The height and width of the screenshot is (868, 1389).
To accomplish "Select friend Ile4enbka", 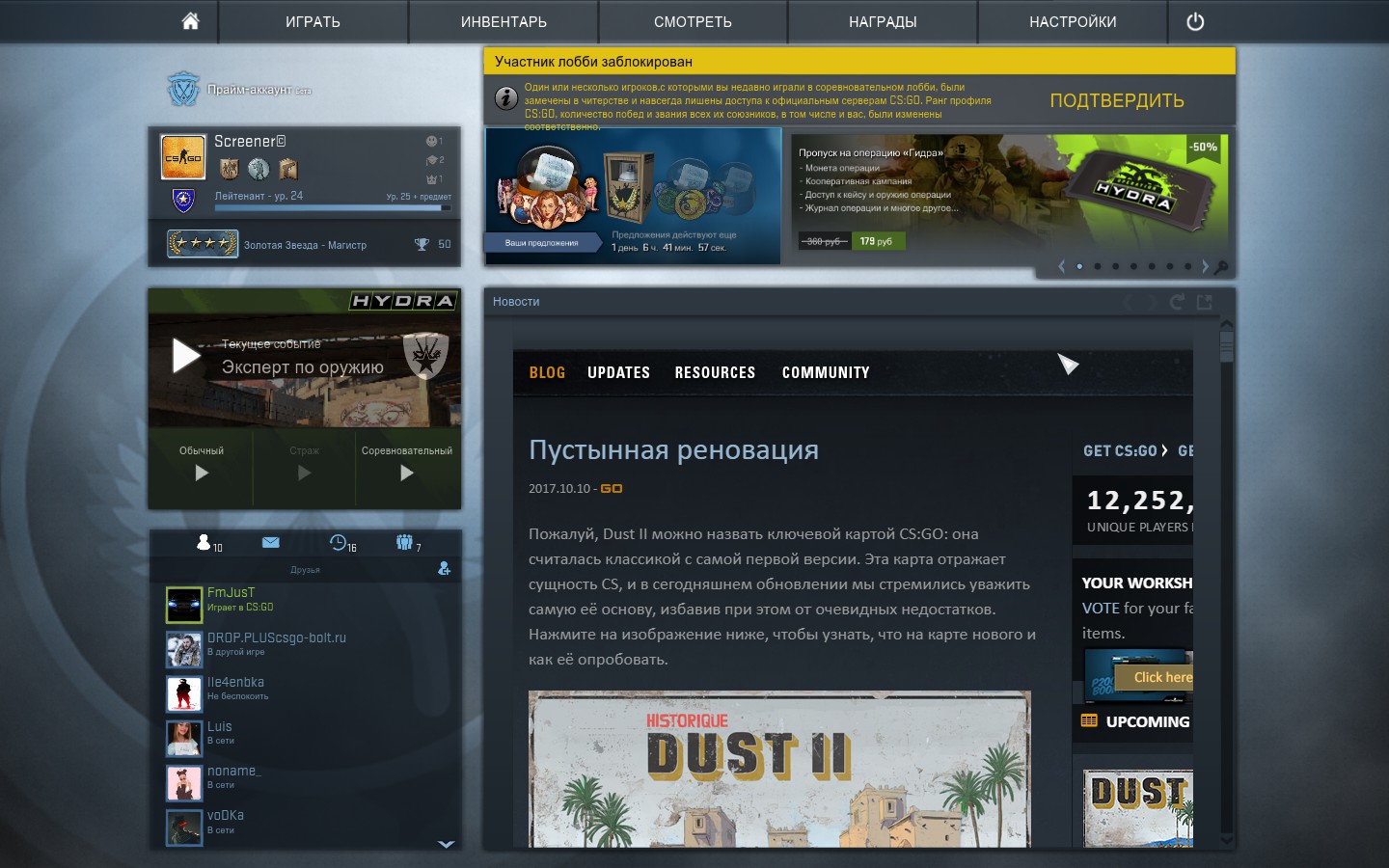I will click(x=305, y=693).
